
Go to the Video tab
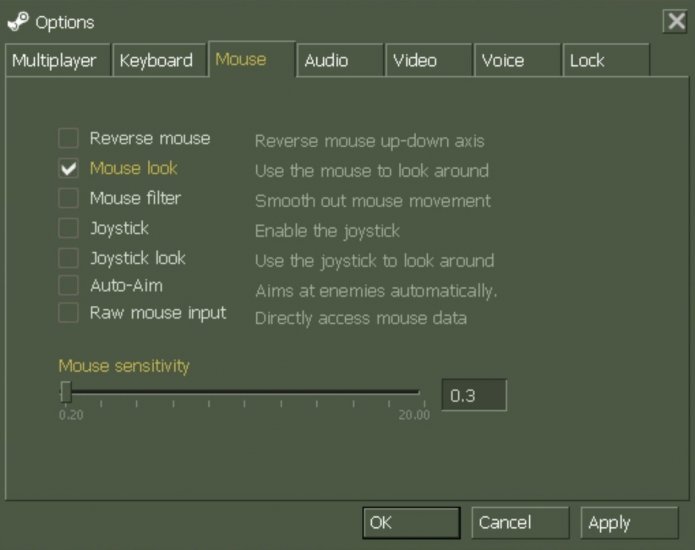point(414,61)
